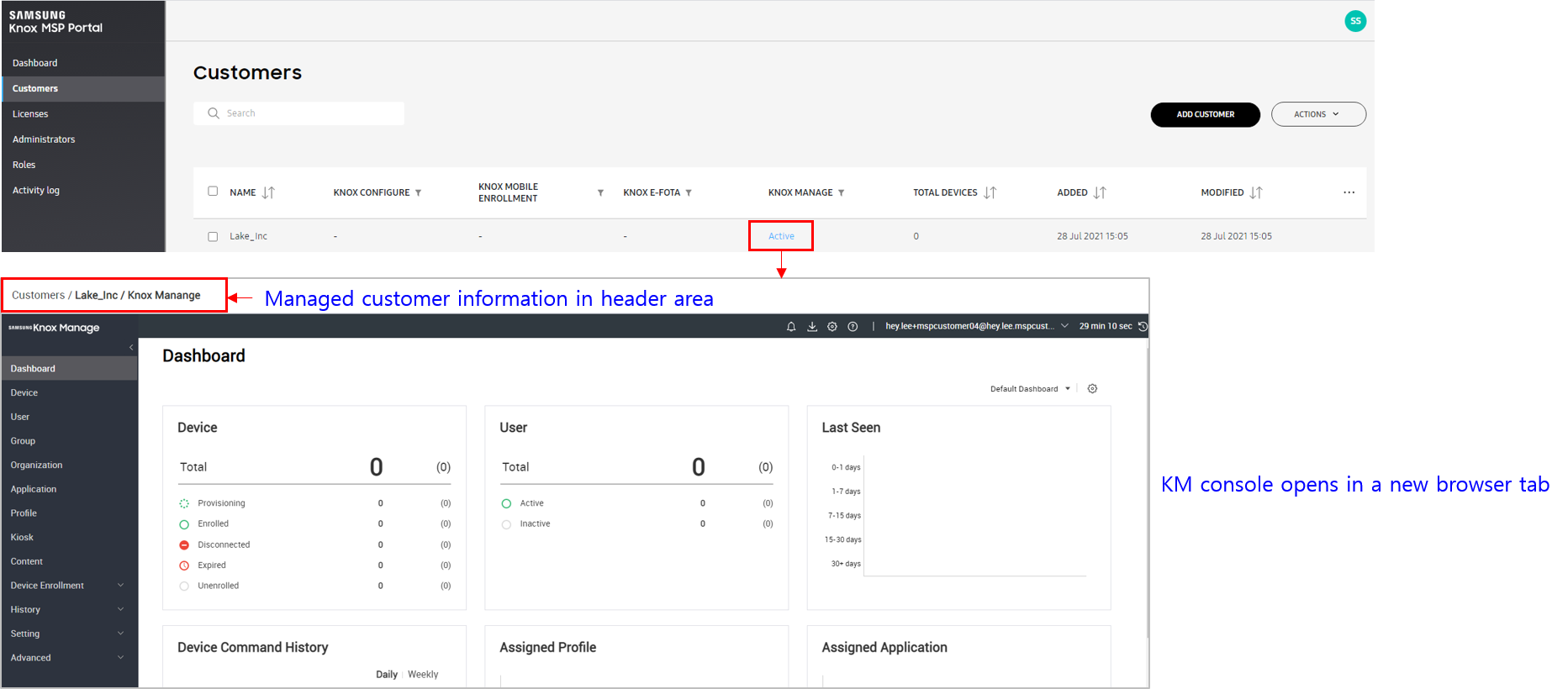Click Expired device status row
The image size is (1568, 689).
(x=315, y=565)
